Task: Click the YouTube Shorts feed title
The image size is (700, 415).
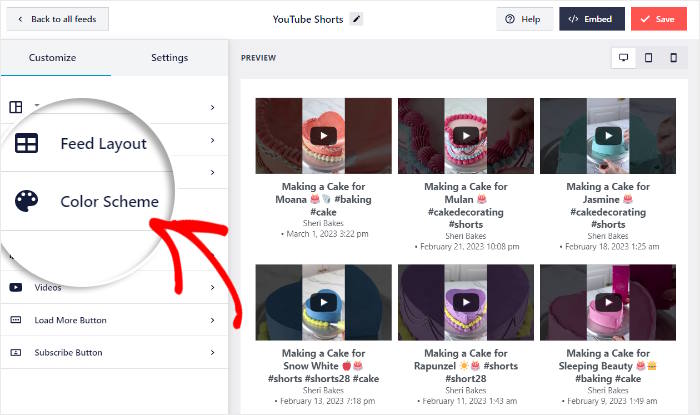Action: pyautogui.click(x=308, y=19)
